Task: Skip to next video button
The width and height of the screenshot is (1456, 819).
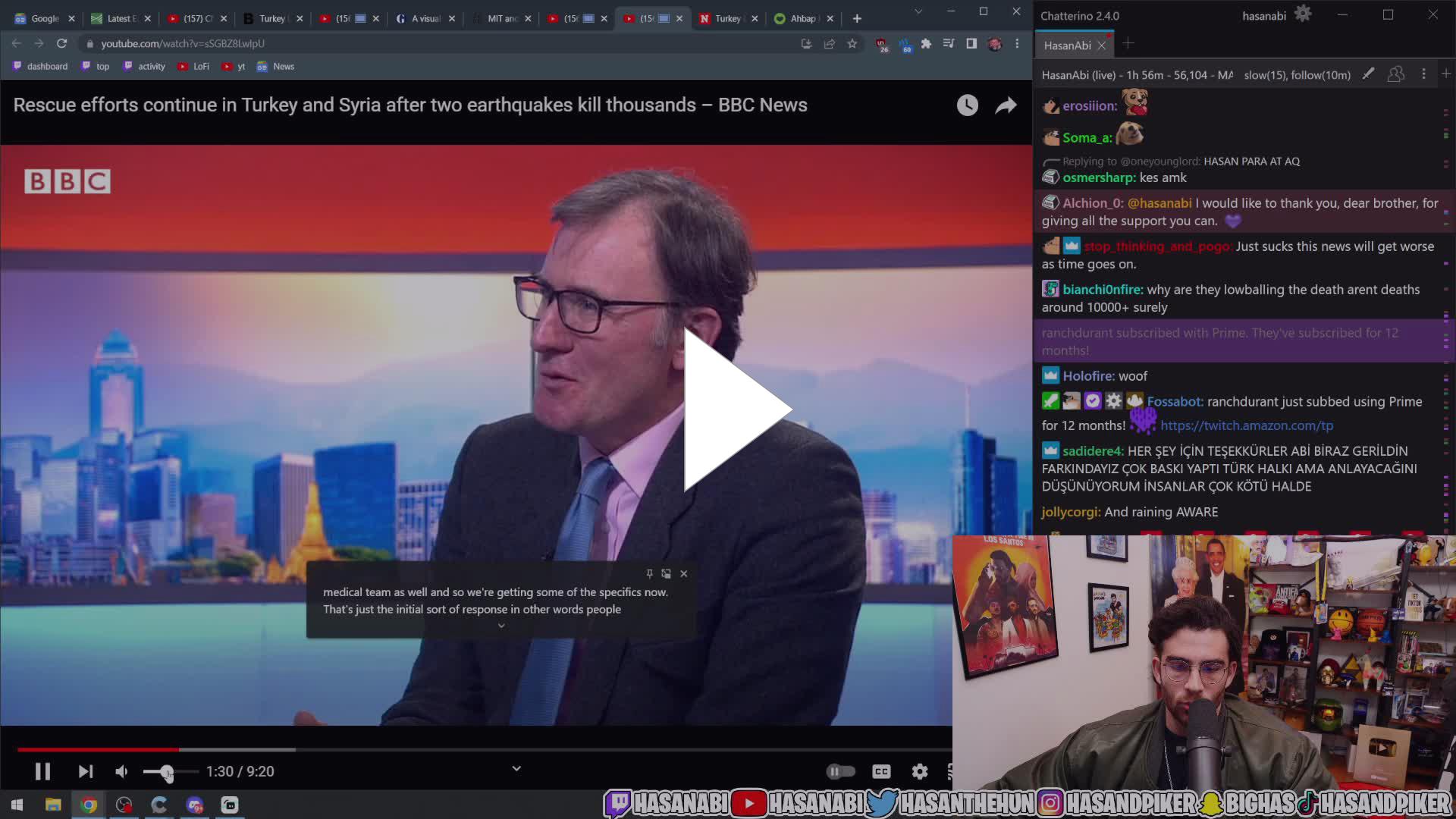Action: tap(86, 771)
